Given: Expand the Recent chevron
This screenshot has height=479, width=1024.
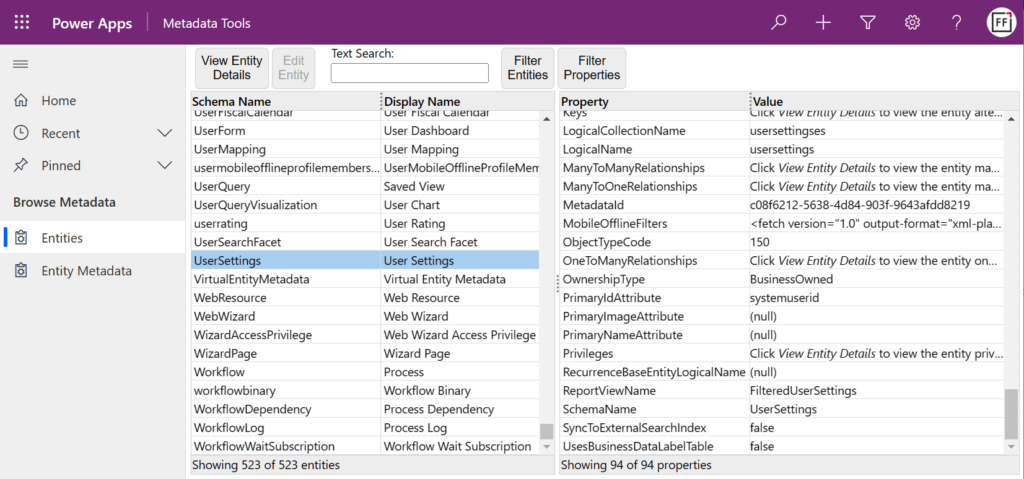Looking at the screenshot, I should (x=165, y=133).
